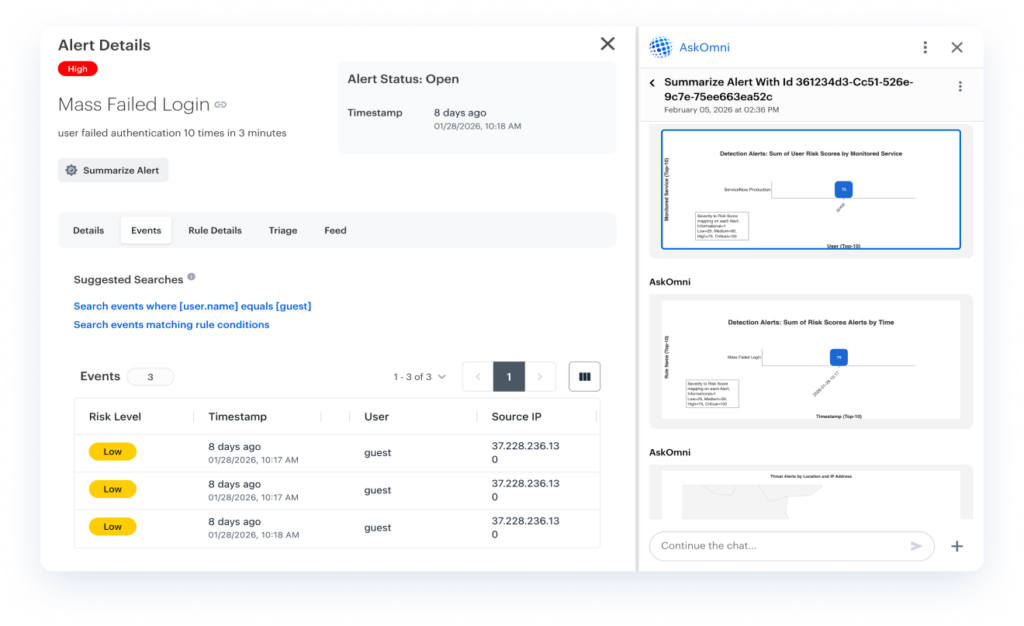
Task: Select the Feed tab
Action: point(335,230)
